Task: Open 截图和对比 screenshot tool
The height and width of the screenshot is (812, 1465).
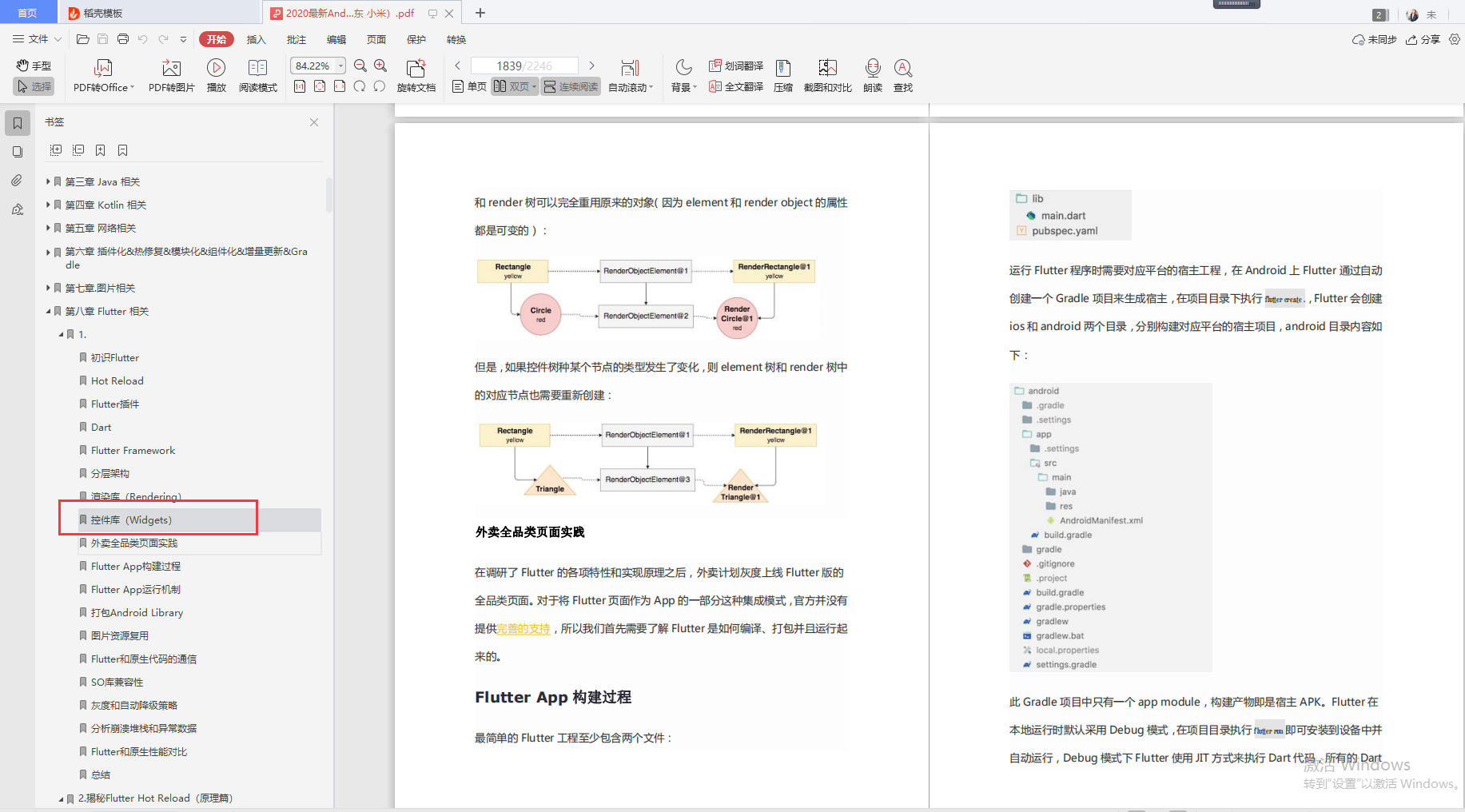Action: [828, 76]
